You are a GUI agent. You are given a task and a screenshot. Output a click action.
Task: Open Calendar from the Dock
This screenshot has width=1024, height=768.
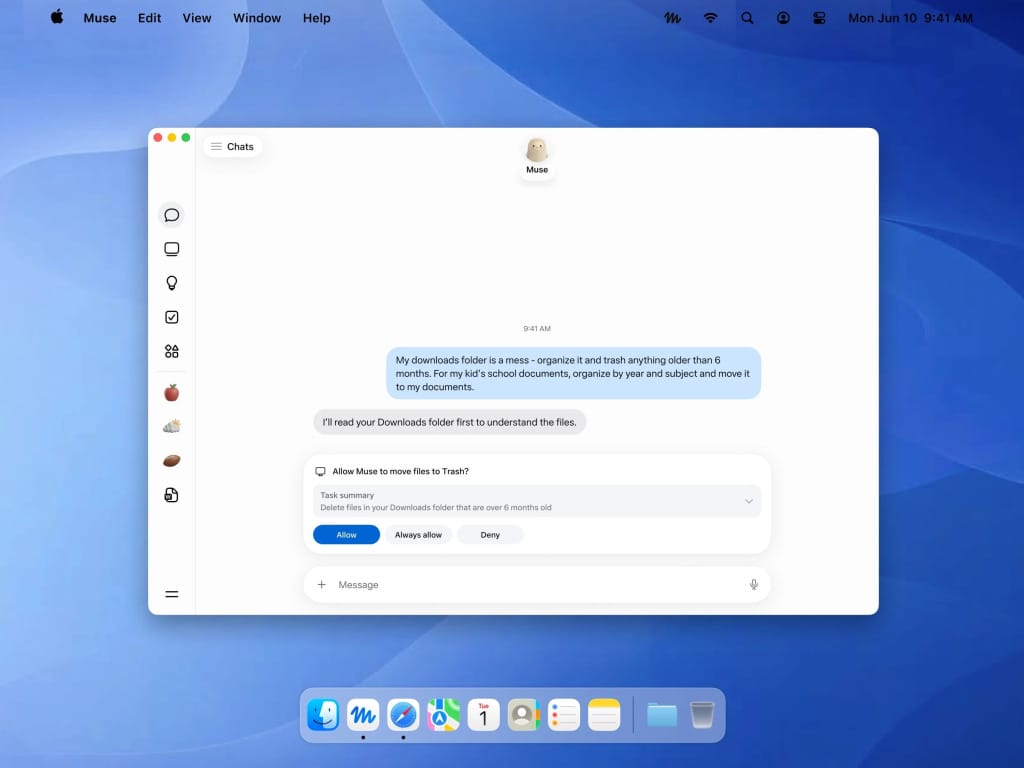tap(483, 714)
